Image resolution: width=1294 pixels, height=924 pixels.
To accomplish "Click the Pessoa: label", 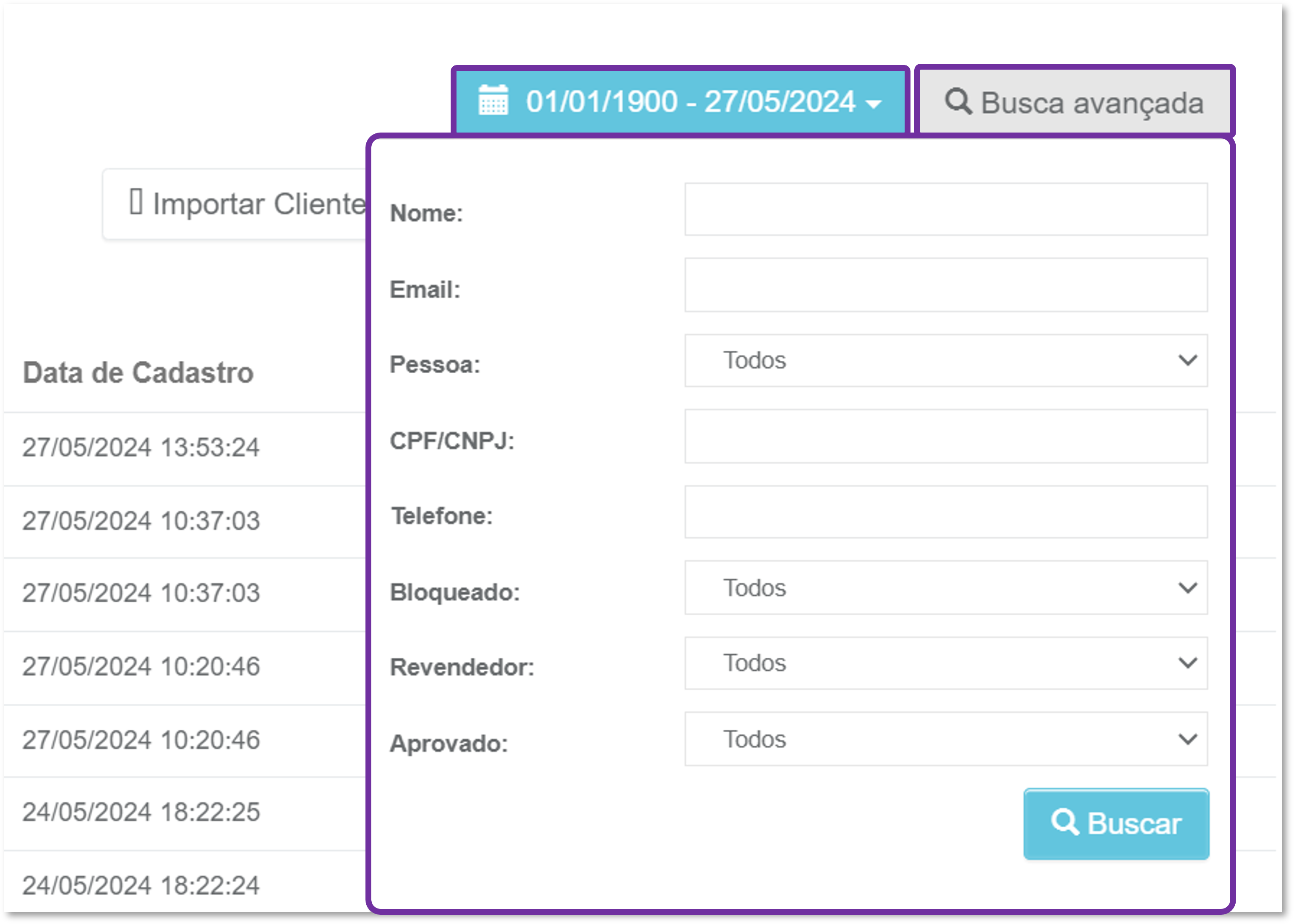I will point(435,365).
